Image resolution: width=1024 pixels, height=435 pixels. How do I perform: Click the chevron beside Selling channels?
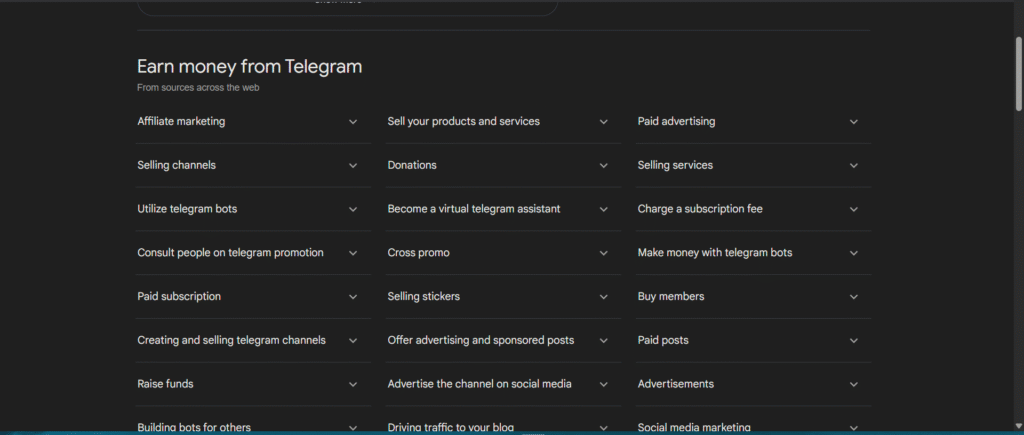coord(353,166)
